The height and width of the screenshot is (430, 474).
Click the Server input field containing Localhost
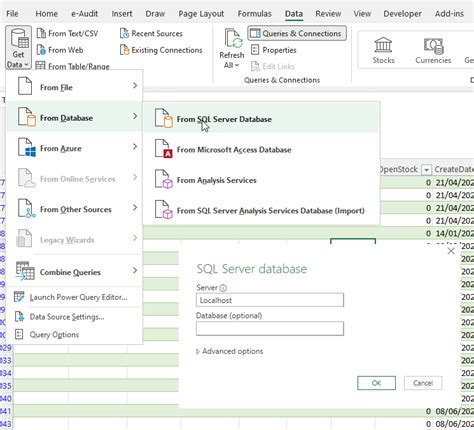[x=270, y=300]
